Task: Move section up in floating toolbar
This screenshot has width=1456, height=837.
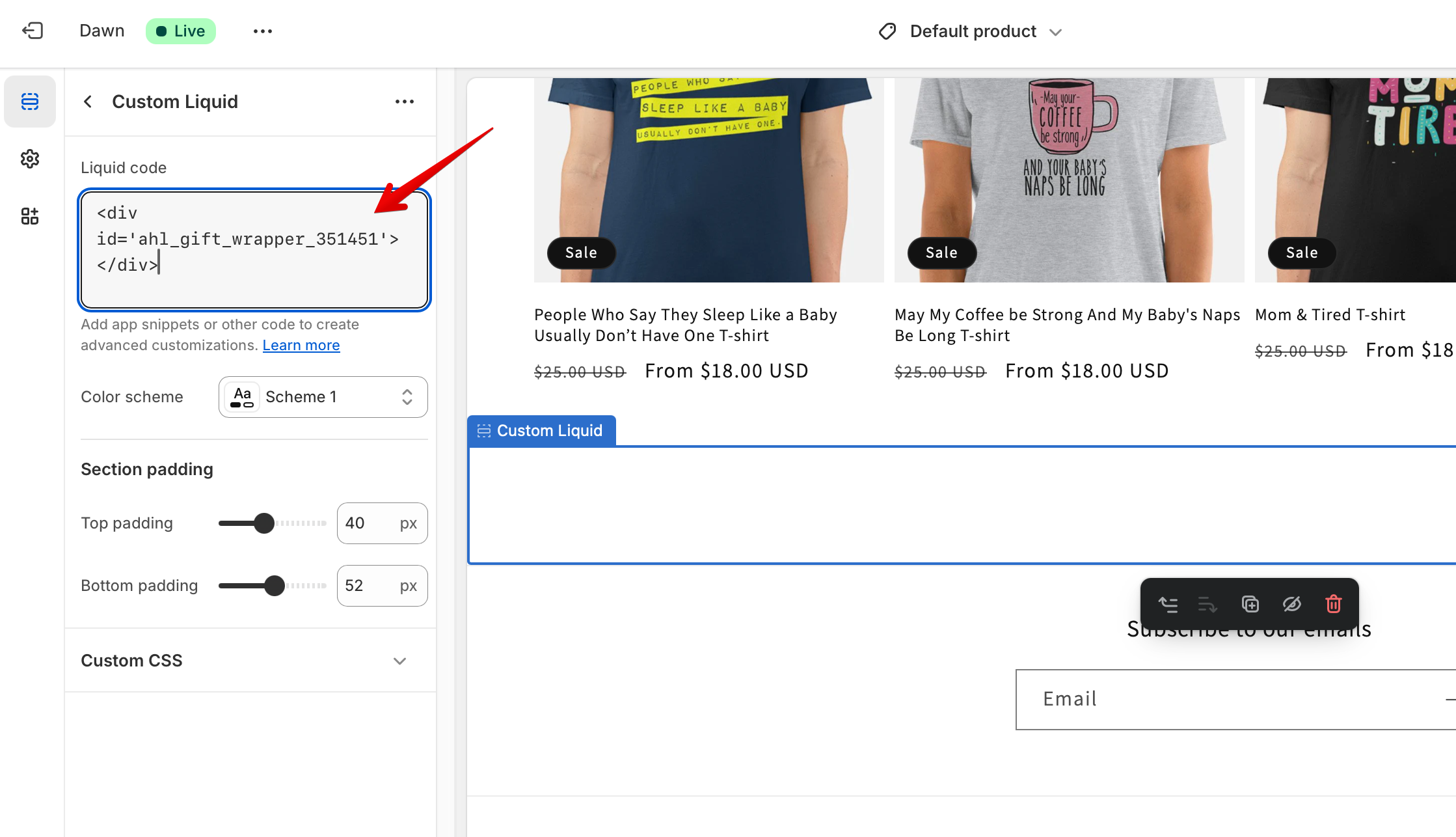Action: 1168,605
